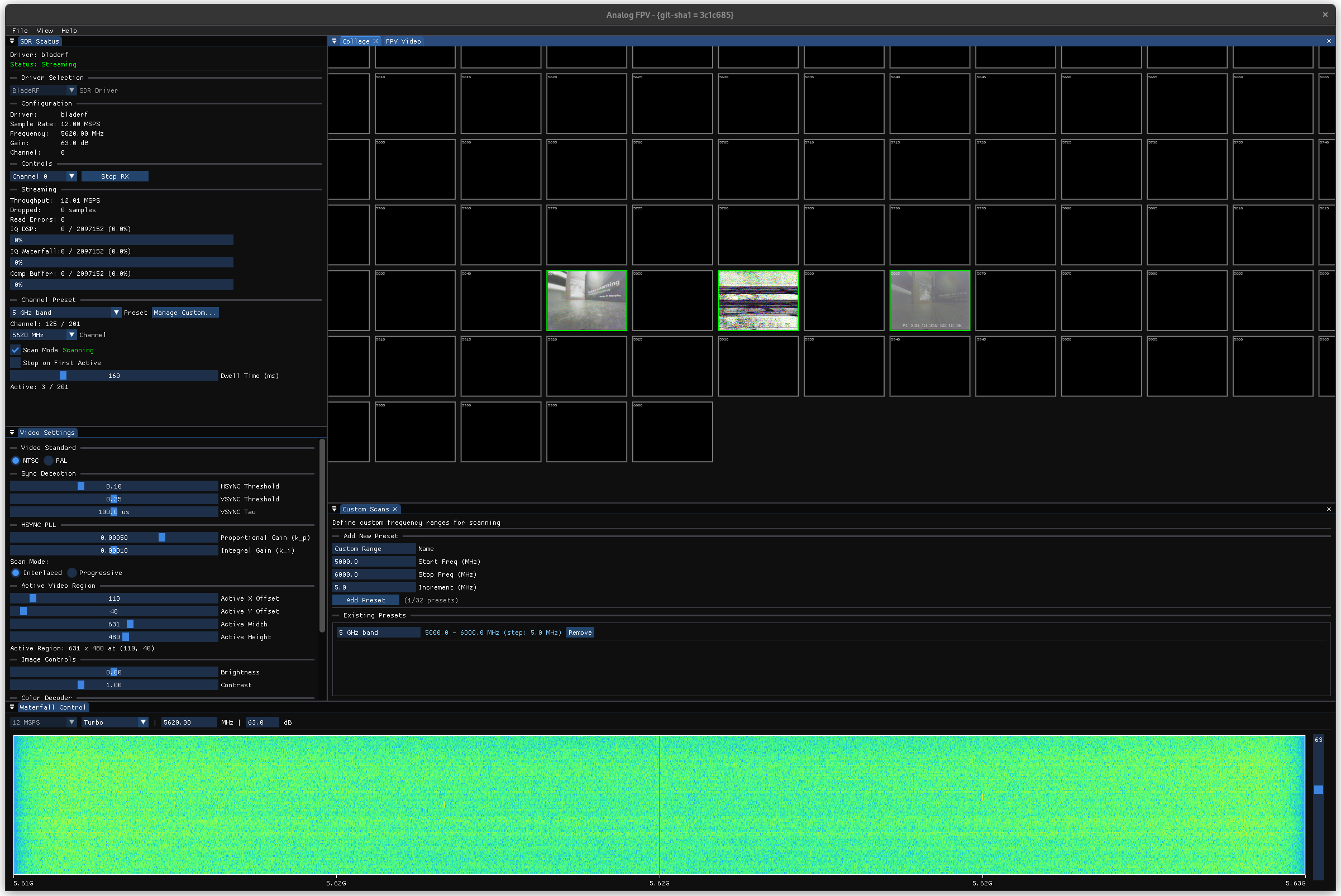Close the Custom Scans tab X
Screen dimensions: 1341x896
[x=395, y=509]
